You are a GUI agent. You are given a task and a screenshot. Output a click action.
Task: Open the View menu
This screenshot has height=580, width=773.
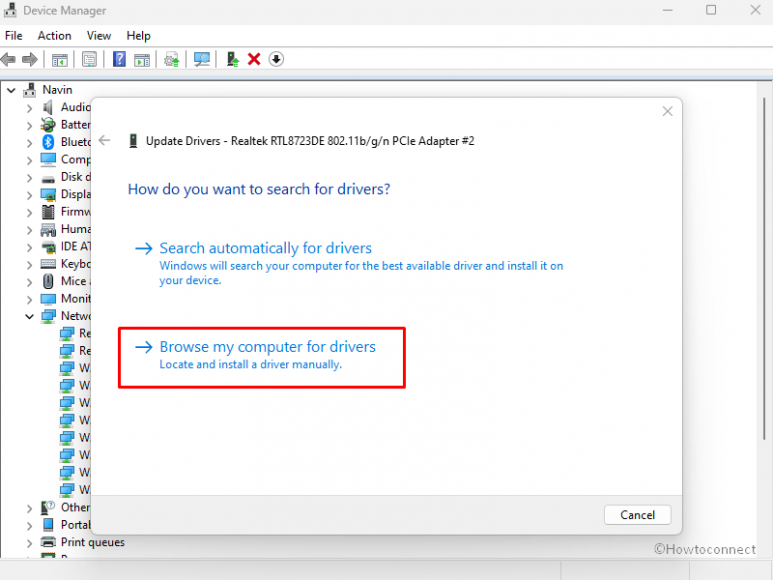pyautogui.click(x=99, y=36)
